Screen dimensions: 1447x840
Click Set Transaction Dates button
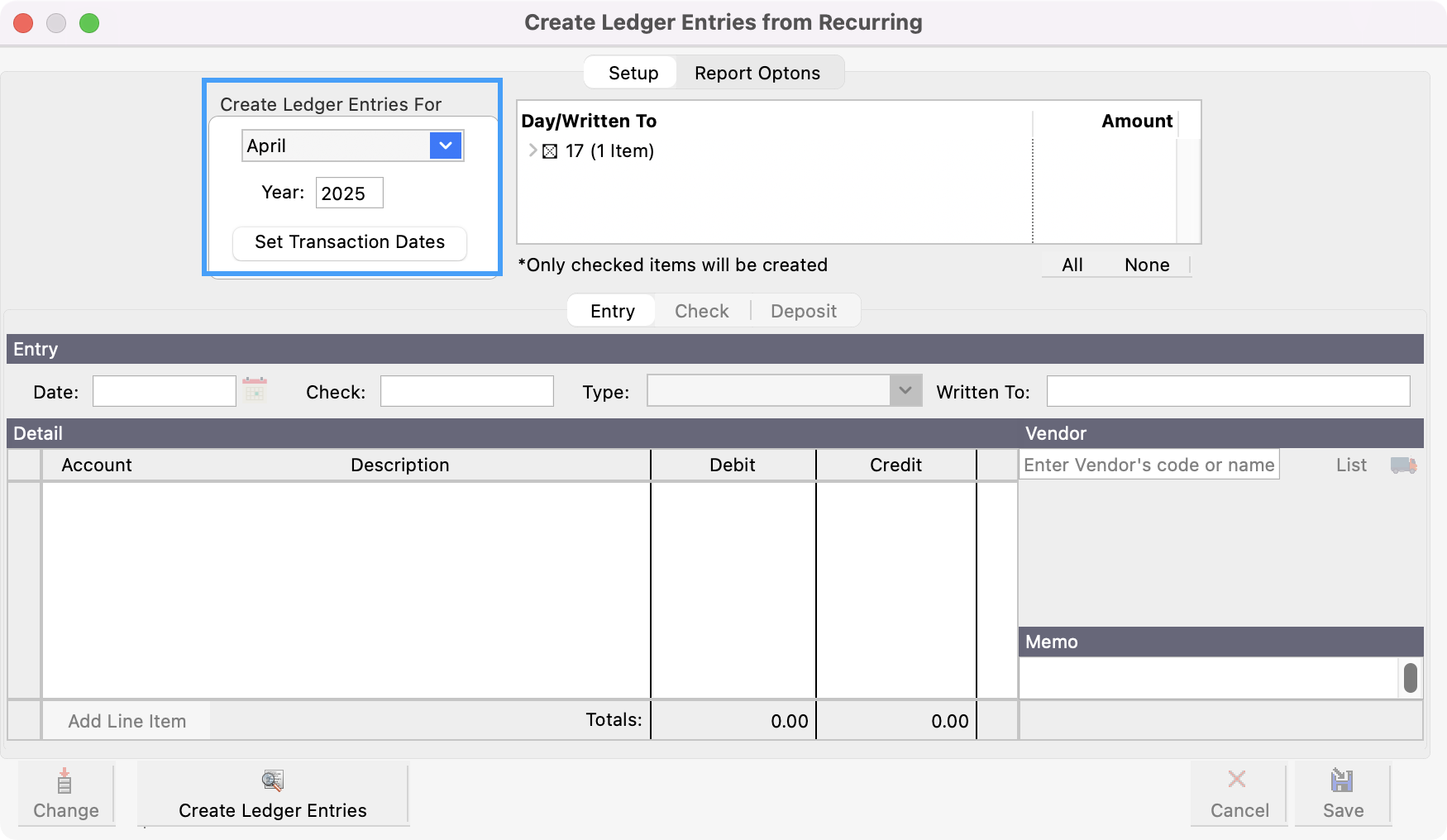click(350, 242)
